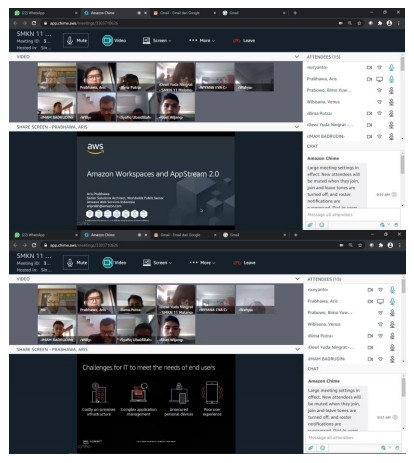414x463 pixels.
Task: Click IMAM BADRUDIN muted mic icon, Challenges slide window
Action: click(x=392, y=359)
